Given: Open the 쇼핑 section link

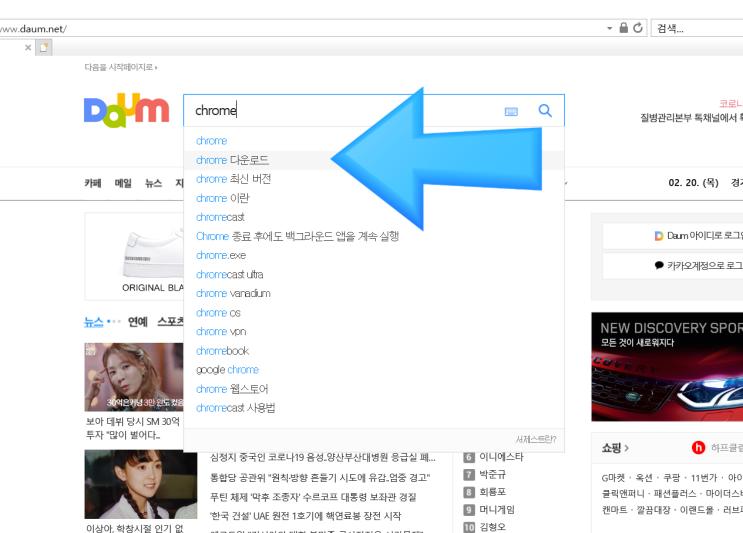Looking at the screenshot, I should click(615, 448).
